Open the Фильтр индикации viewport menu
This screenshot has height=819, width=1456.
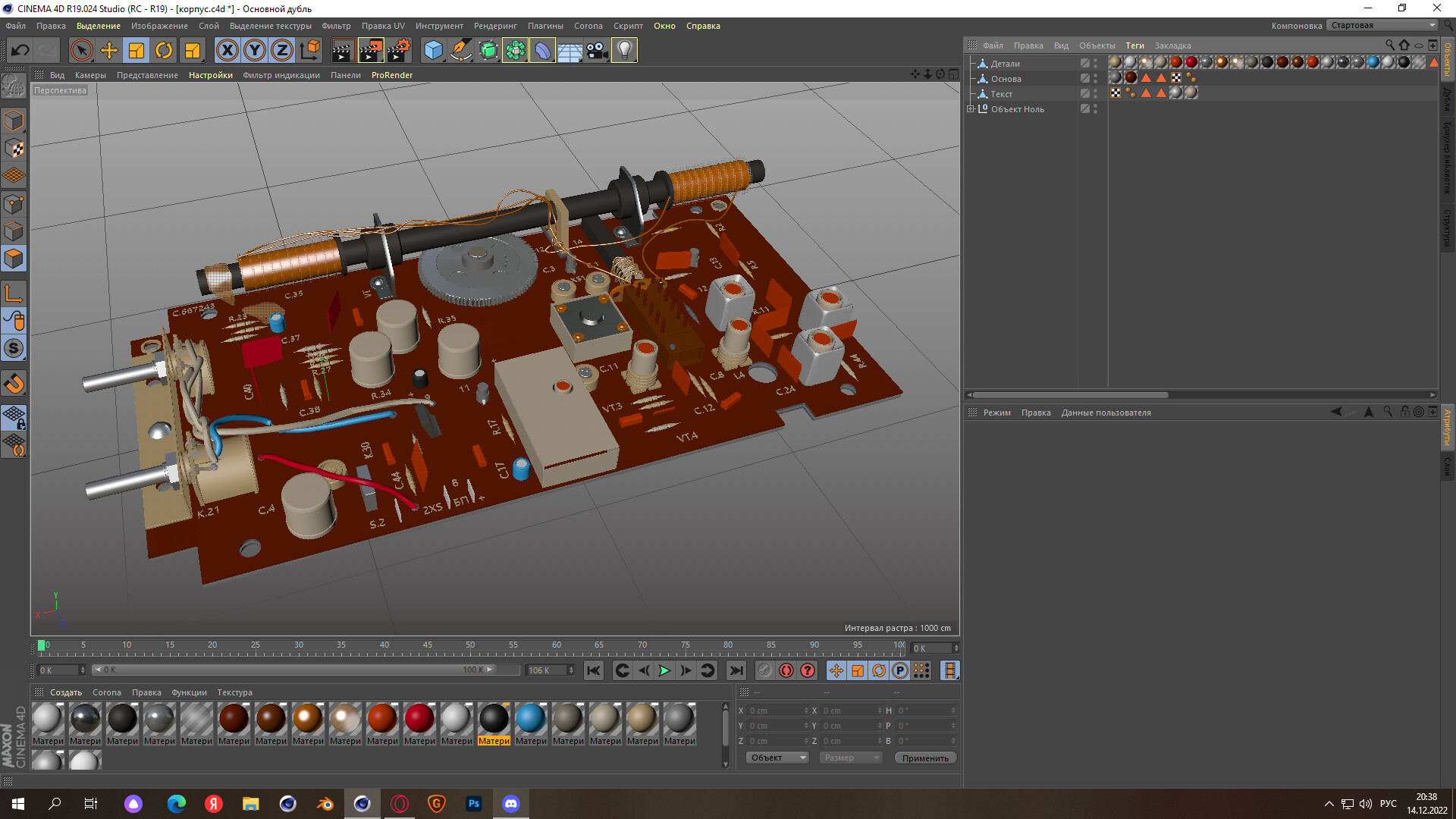(281, 75)
